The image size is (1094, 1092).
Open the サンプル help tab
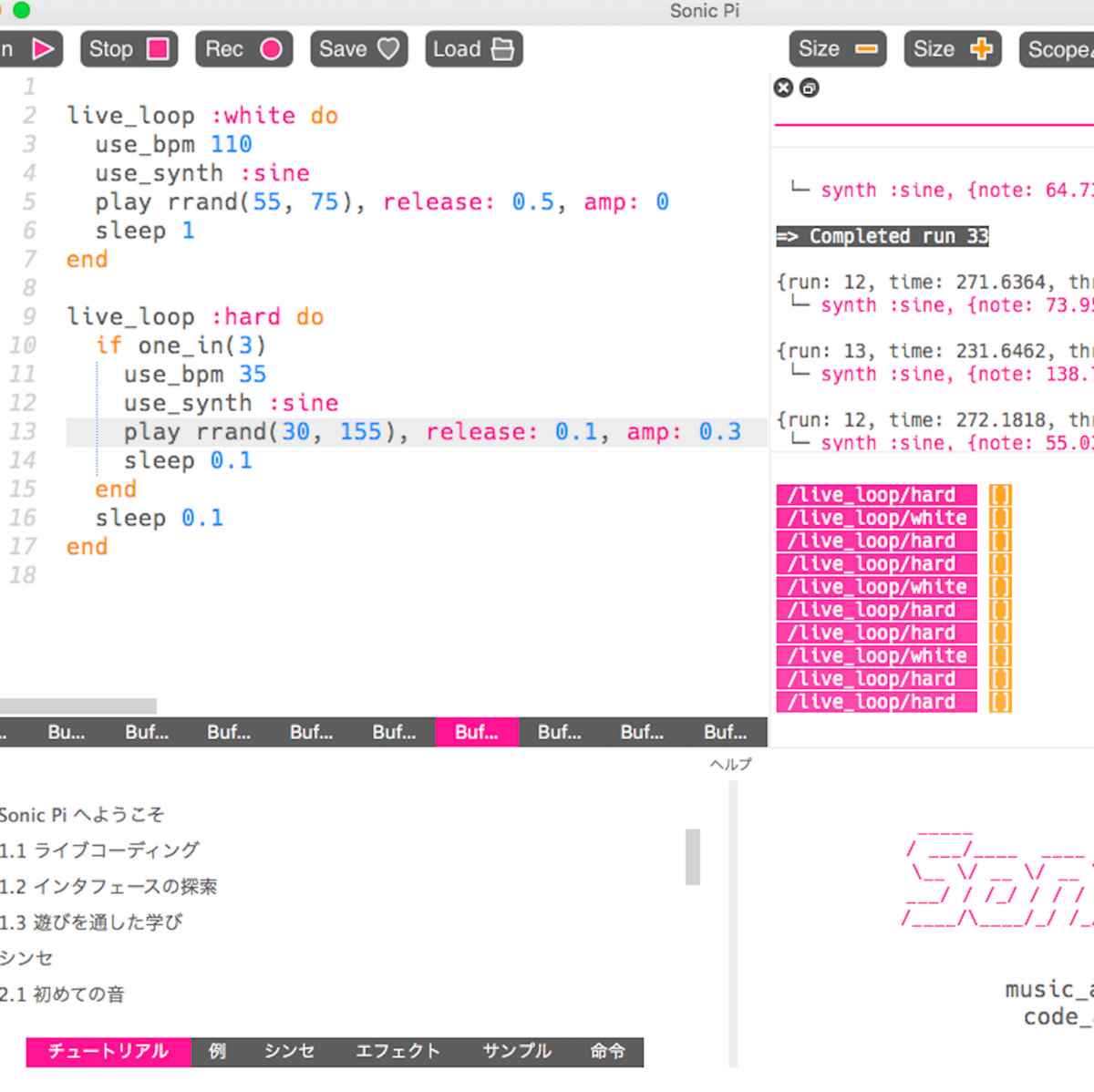[516, 1051]
